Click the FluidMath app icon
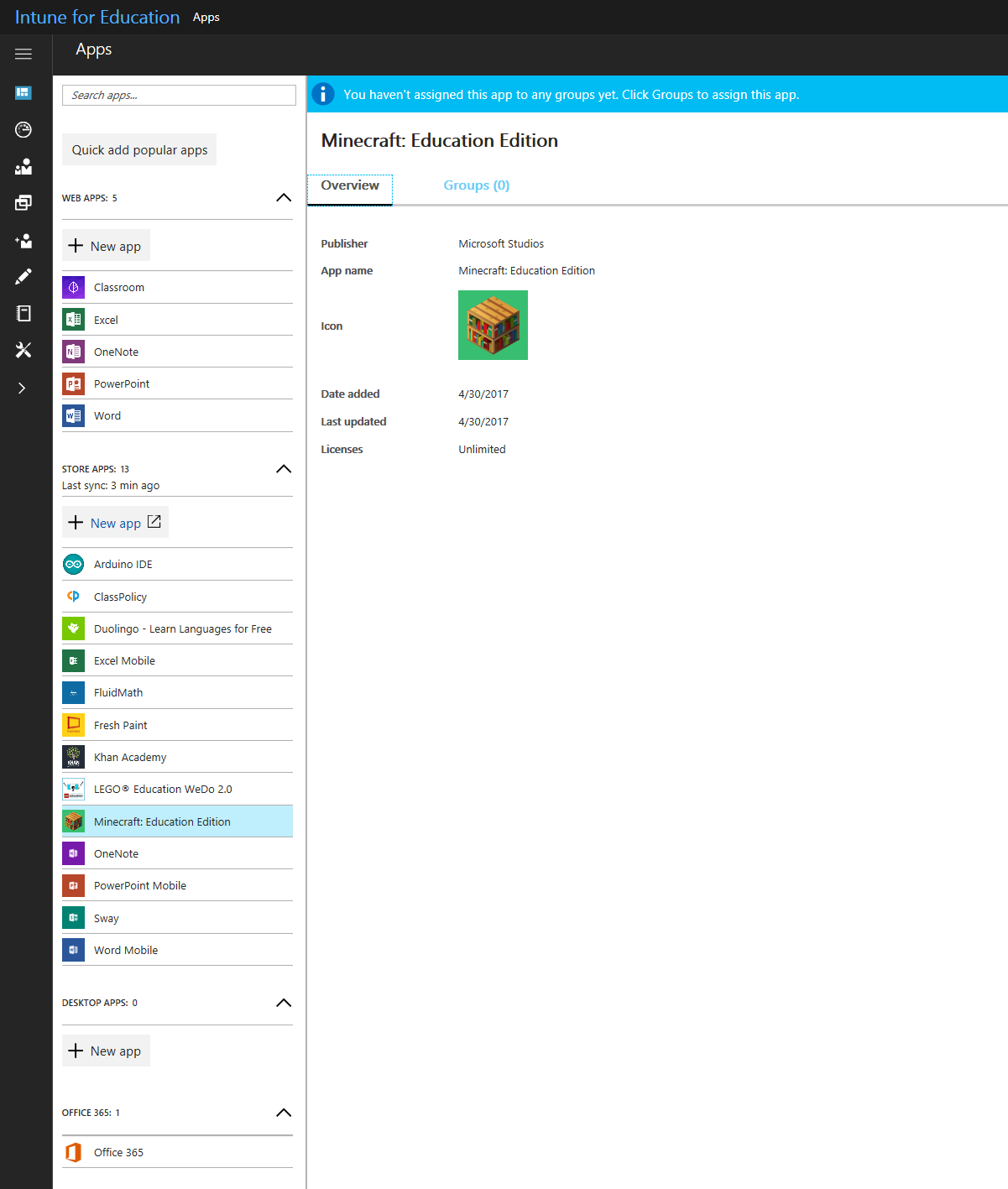Screen dimensions: 1008x1189 (x=74, y=692)
